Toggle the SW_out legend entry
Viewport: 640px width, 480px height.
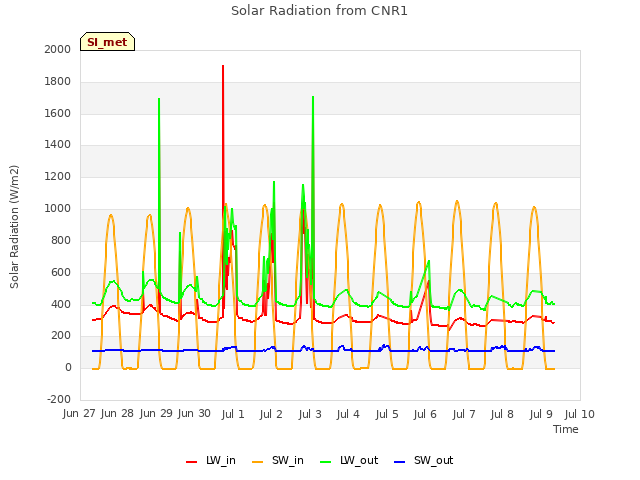pyautogui.click(x=424, y=460)
